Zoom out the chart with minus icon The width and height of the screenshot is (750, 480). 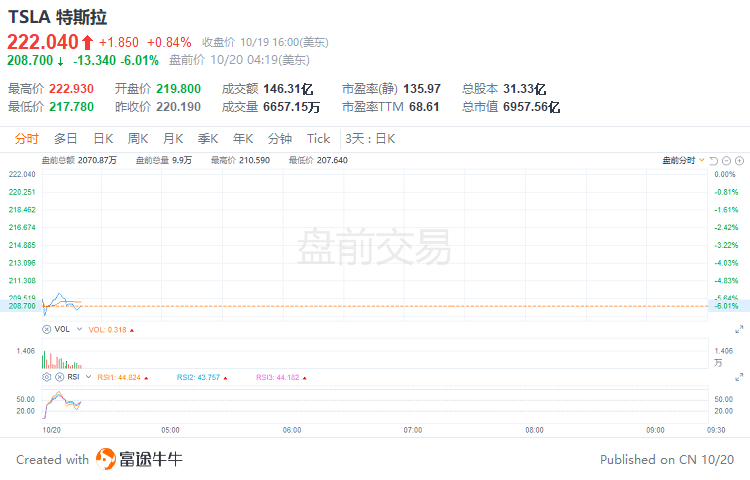coord(727,161)
